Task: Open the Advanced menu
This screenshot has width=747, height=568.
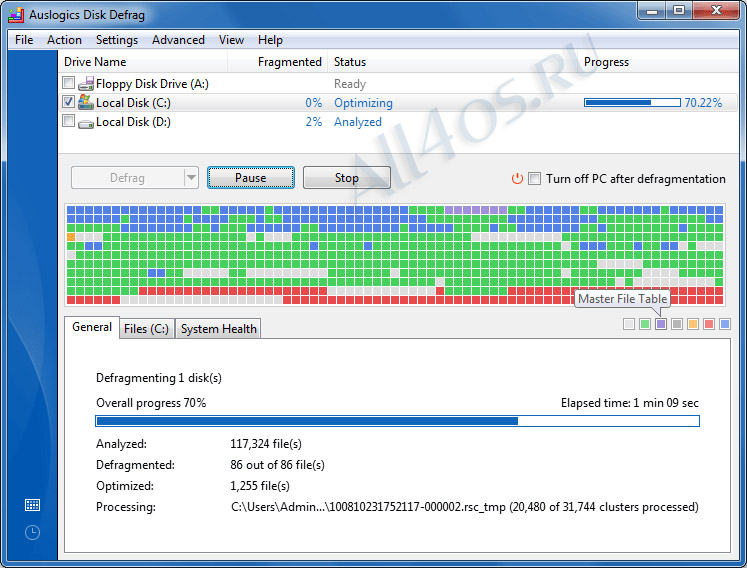Action: tap(178, 40)
